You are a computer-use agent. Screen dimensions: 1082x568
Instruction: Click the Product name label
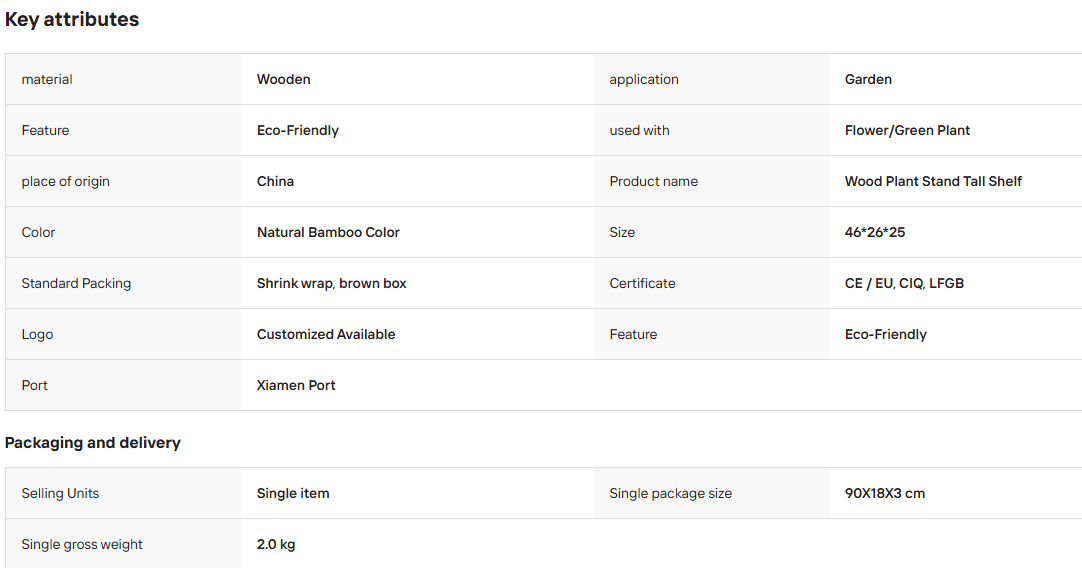[x=653, y=182]
